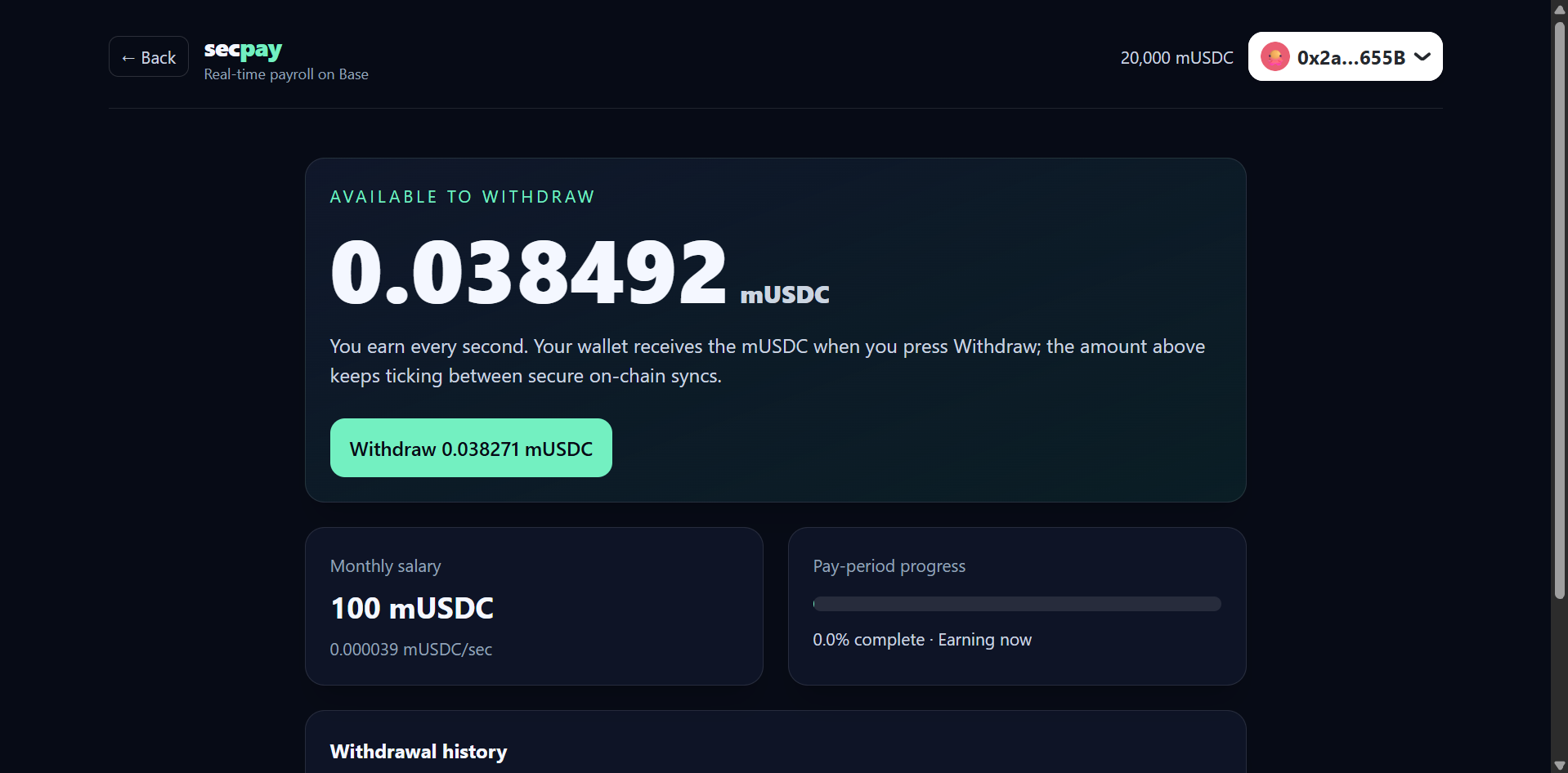Screen dimensions: 1568x773
Task: Click the scrollbar down arrow
Action: 1559,766
